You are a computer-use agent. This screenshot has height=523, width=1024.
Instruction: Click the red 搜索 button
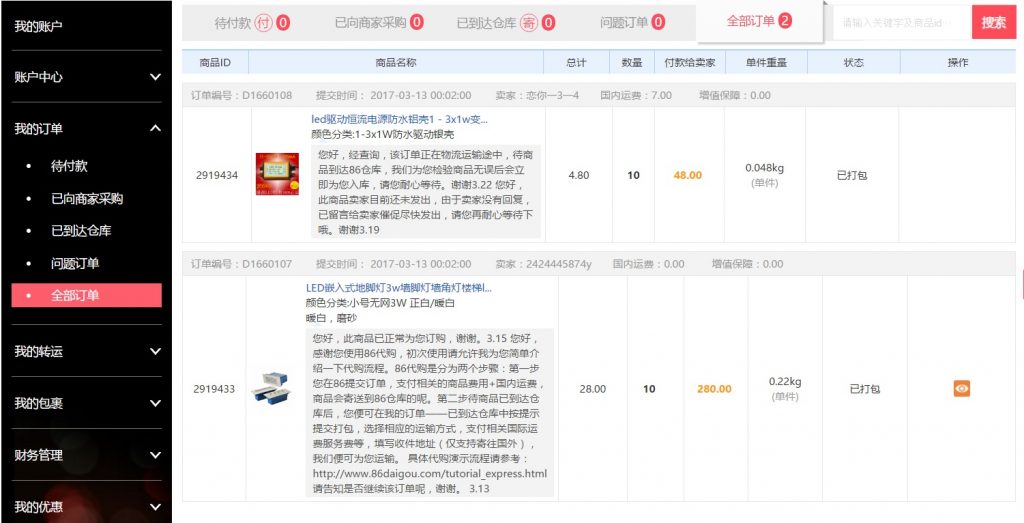point(994,22)
